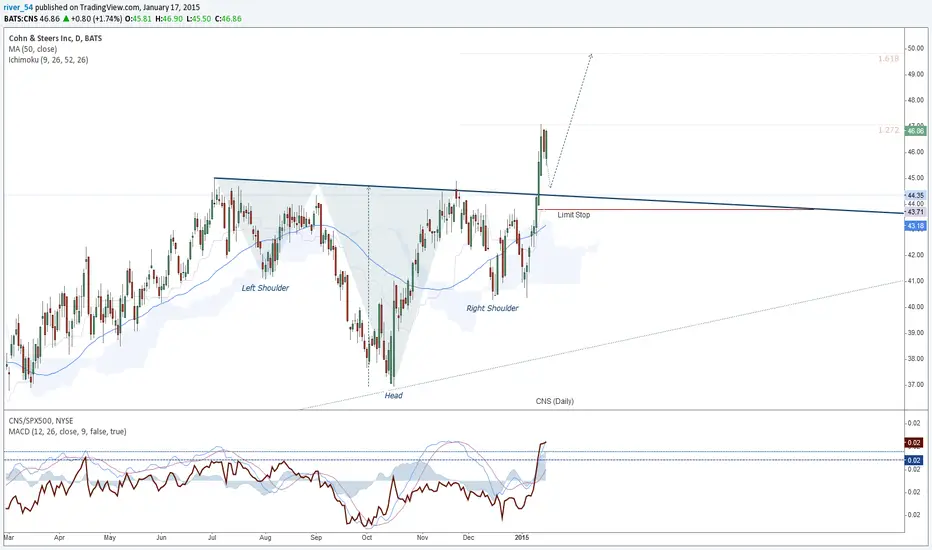
Task: Click the blue 43.18 MA price tag
Action: click(x=915, y=226)
